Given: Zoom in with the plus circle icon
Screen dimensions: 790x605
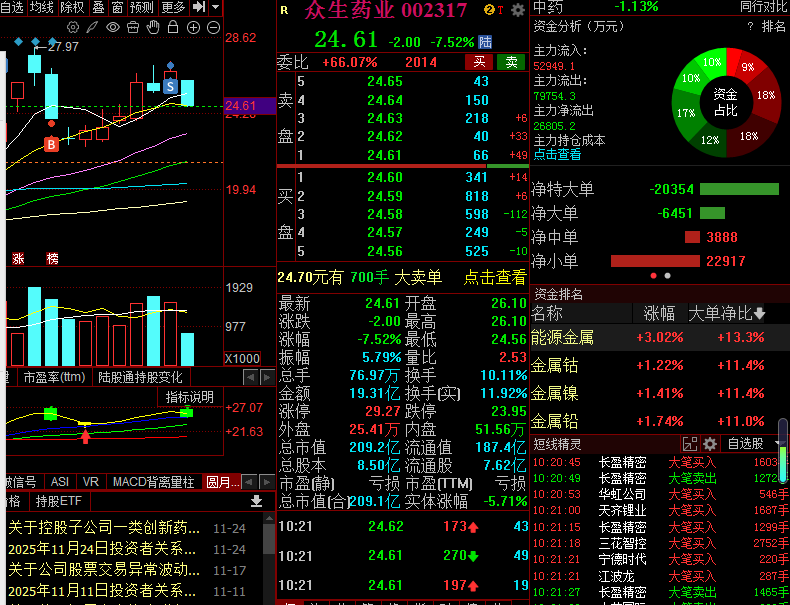Looking at the screenshot, I should 193,28.
